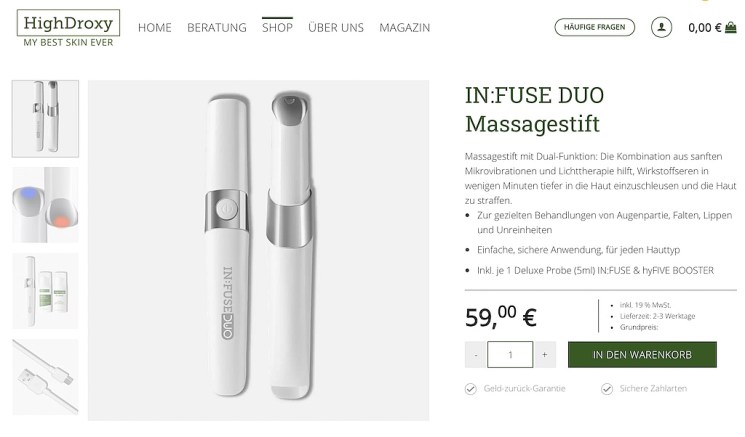Image resolution: width=745 pixels, height=437 pixels.
Task: Open the Über Uns menu item
Action: (336, 28)
